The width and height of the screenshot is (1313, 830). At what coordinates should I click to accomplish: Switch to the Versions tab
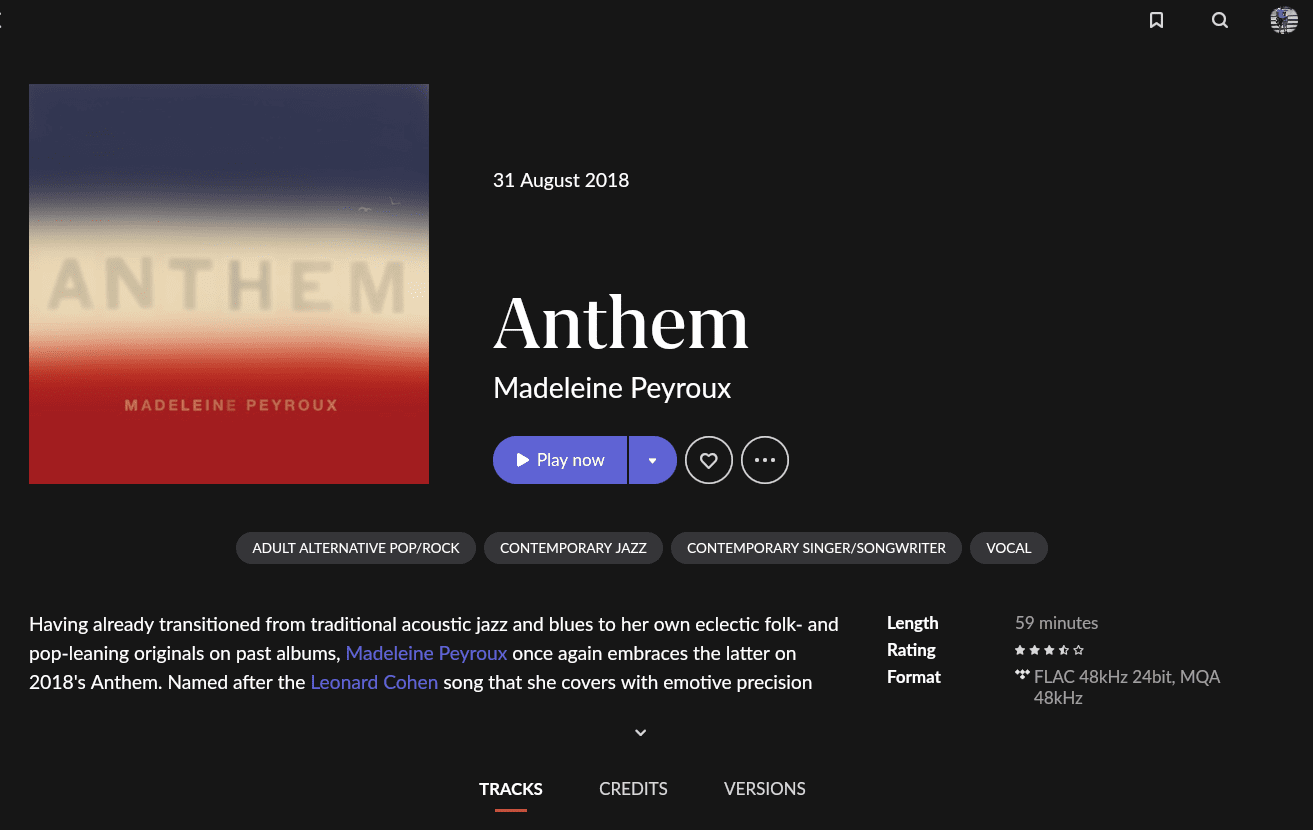[765, 789]
